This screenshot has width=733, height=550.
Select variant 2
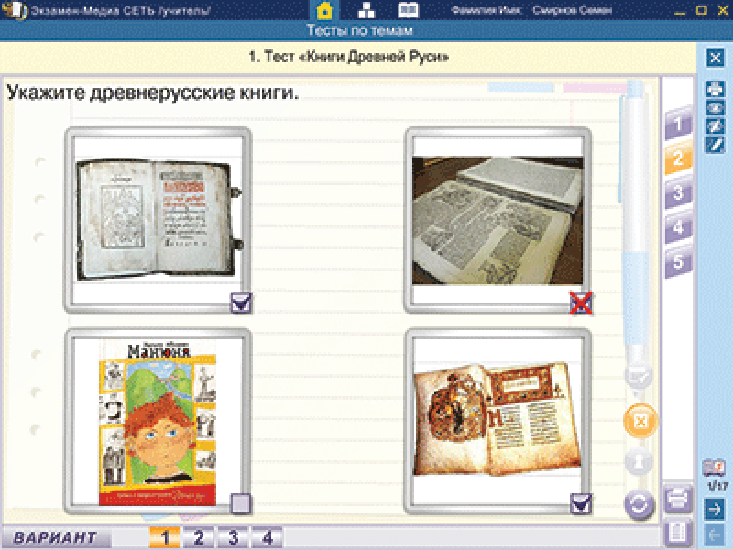[199, 537]
